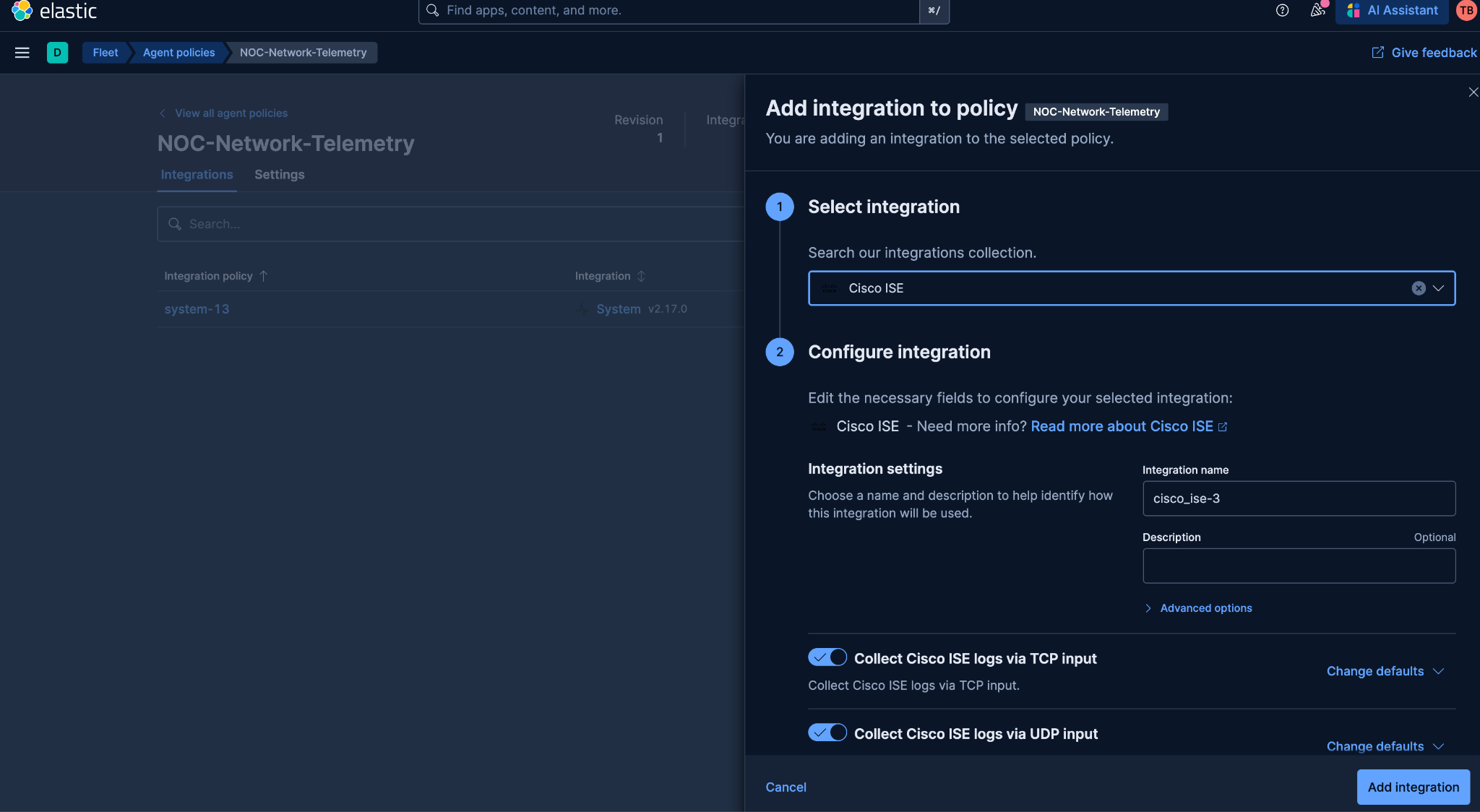Open the System integration link
1480x812 pixels.
[618, 309]
